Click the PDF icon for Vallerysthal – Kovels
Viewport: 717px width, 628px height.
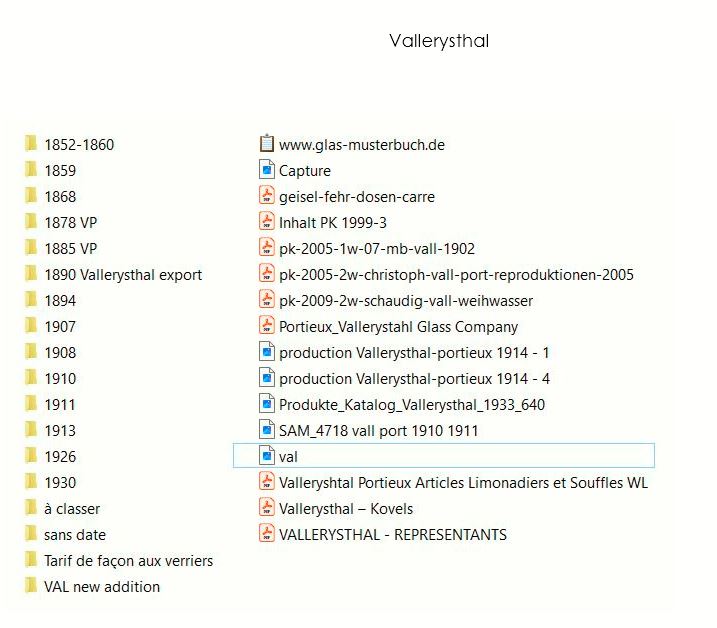pos(266,508)
